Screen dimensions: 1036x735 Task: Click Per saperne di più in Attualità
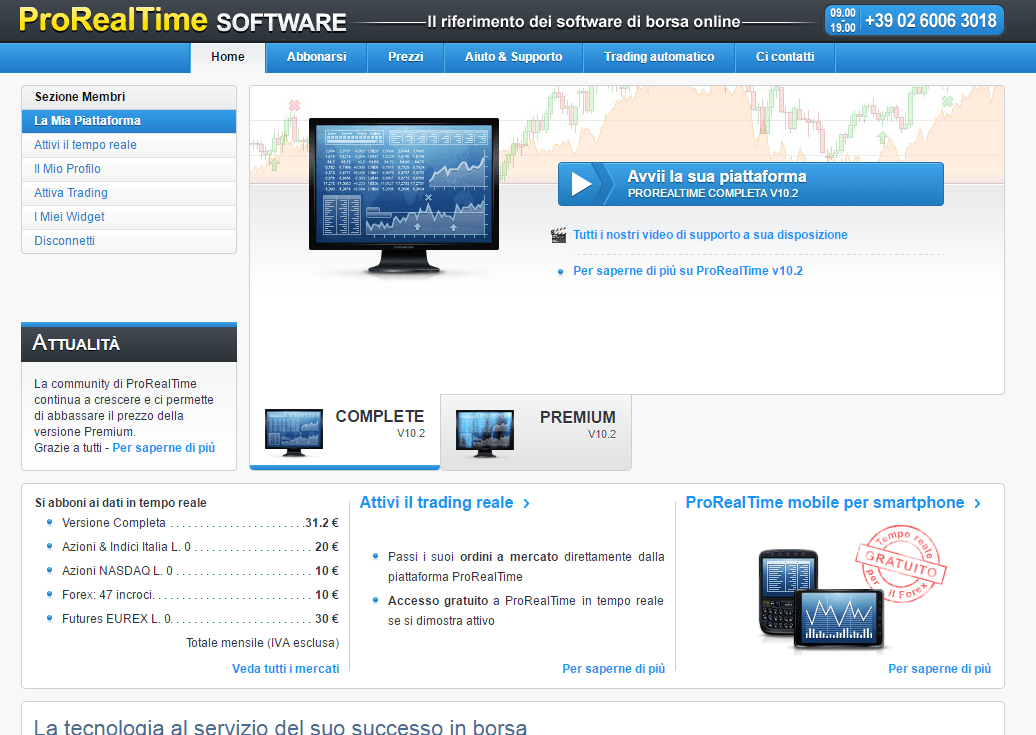click(164, 447)
